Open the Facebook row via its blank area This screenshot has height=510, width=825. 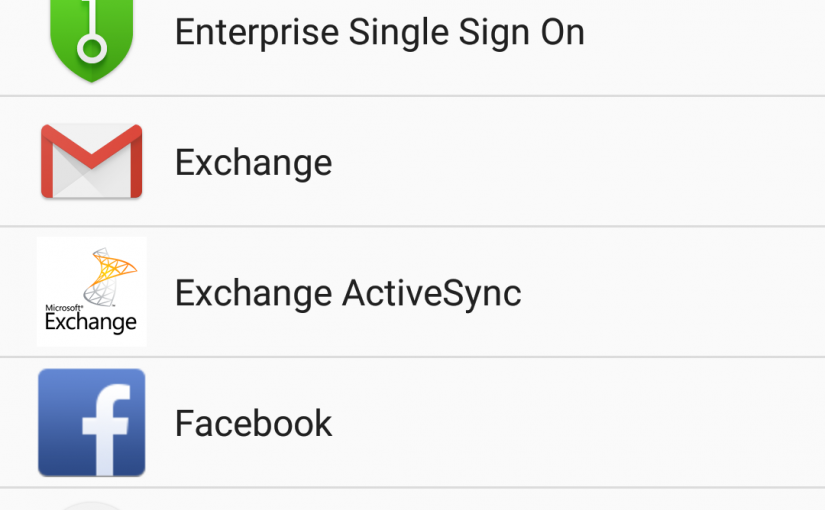click(x=579, y=423)
